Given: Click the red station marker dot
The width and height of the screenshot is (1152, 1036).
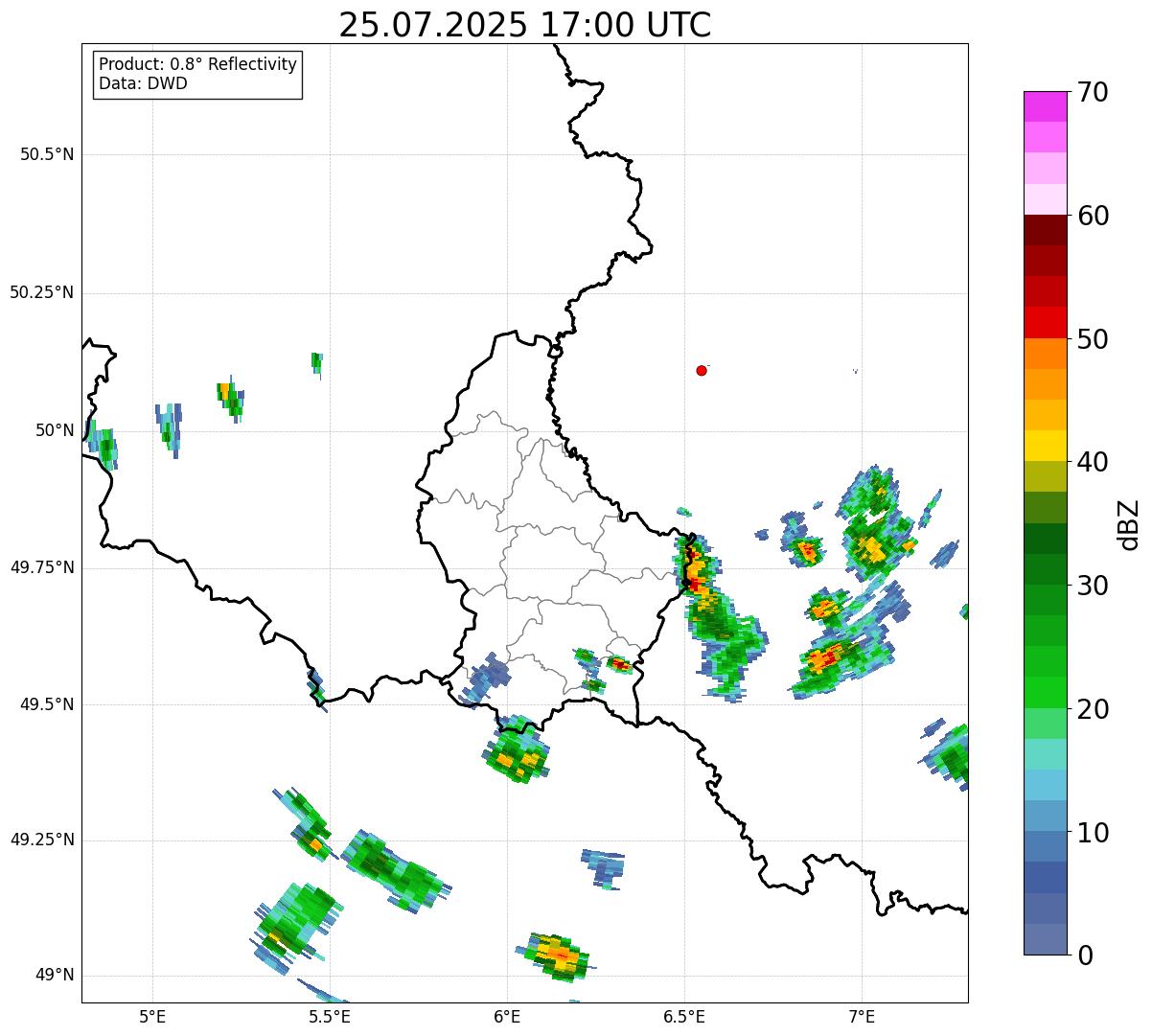Looking at the screenshot, I should coord(702,370).
